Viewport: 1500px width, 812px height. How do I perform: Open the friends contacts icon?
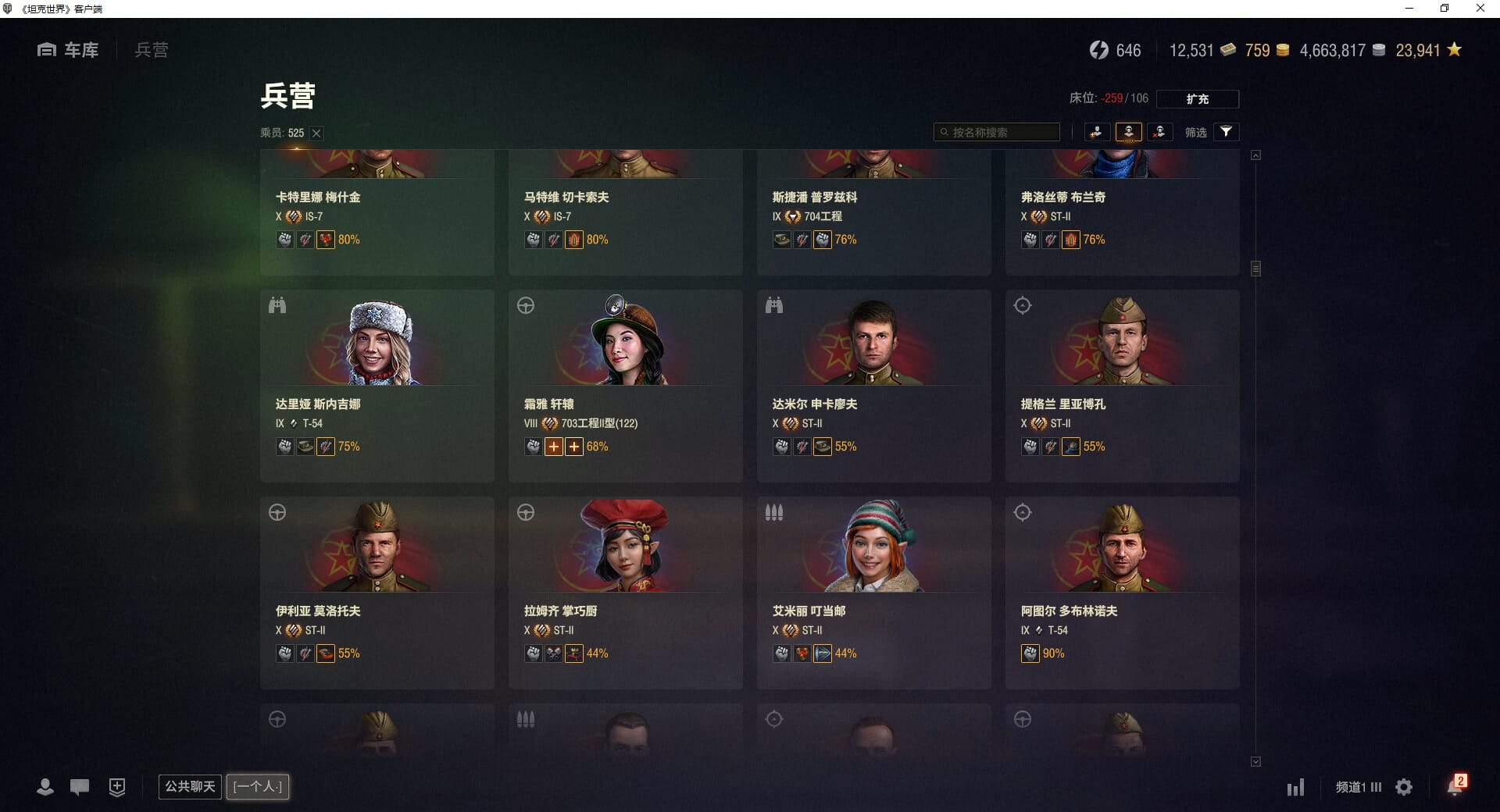[x=45, y=787]
